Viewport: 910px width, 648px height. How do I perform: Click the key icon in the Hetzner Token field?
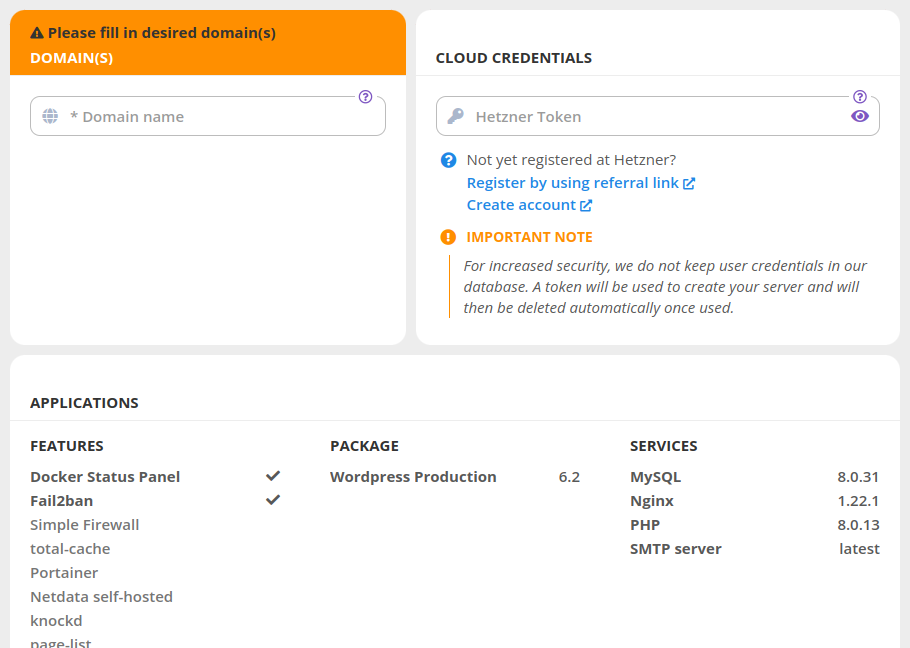click(456, 116)
